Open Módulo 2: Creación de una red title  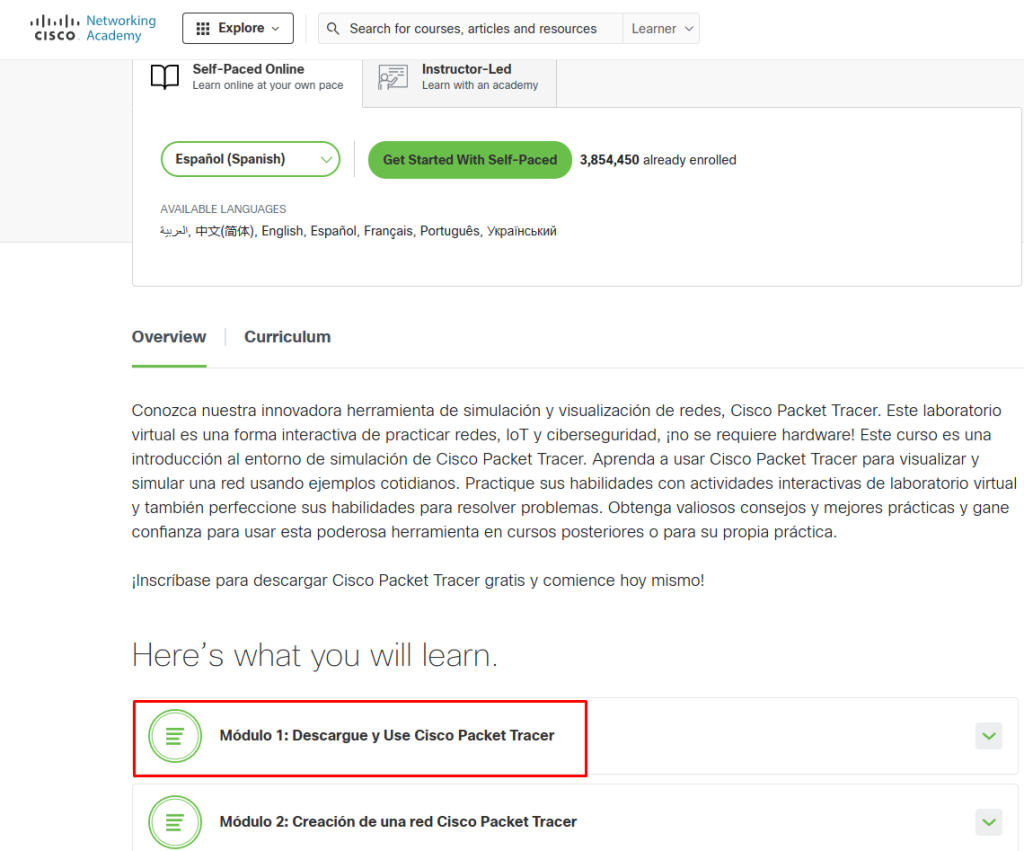pos(398,822)
